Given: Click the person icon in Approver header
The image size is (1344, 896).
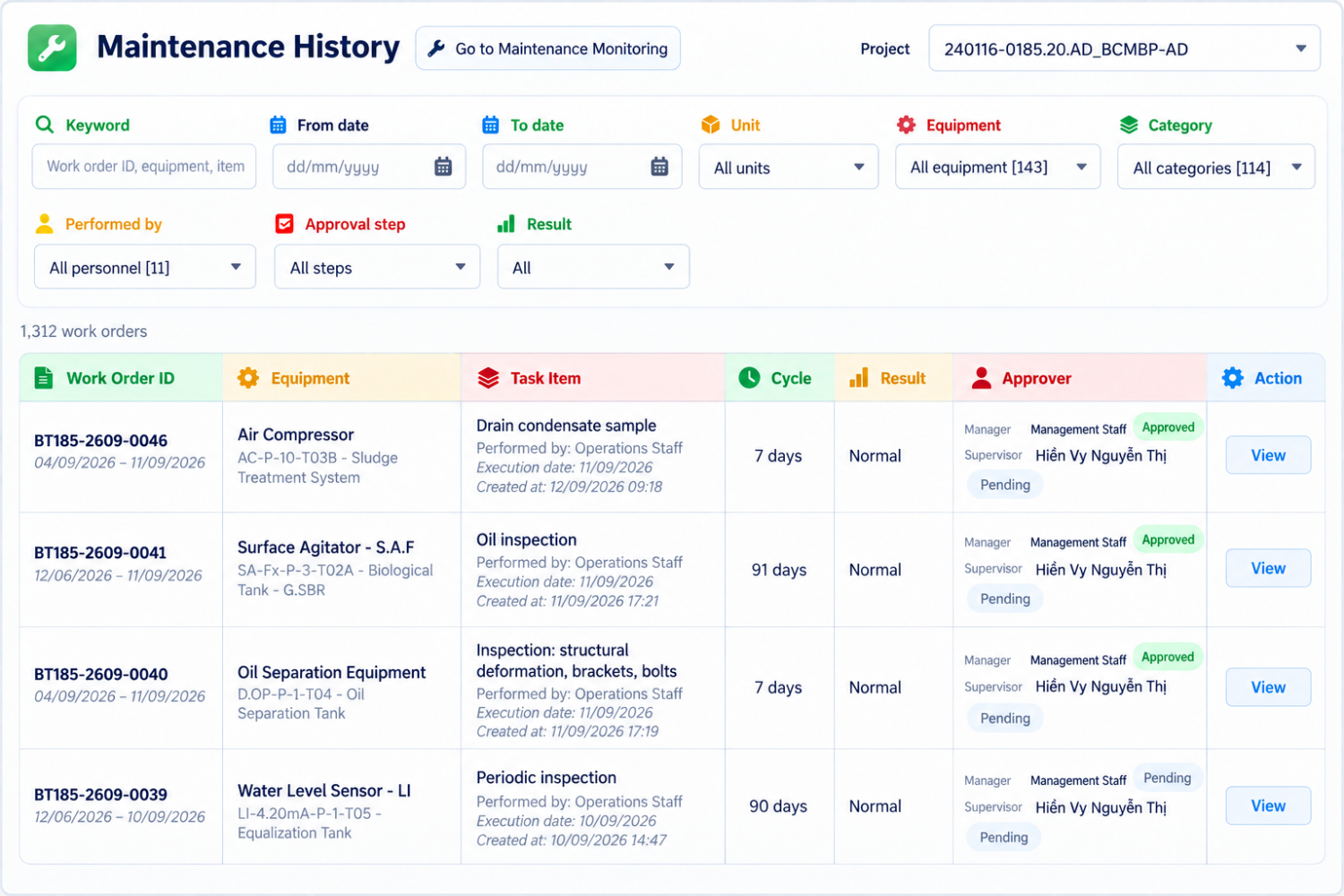Looking at the screenshot, I should click(982, 378).
